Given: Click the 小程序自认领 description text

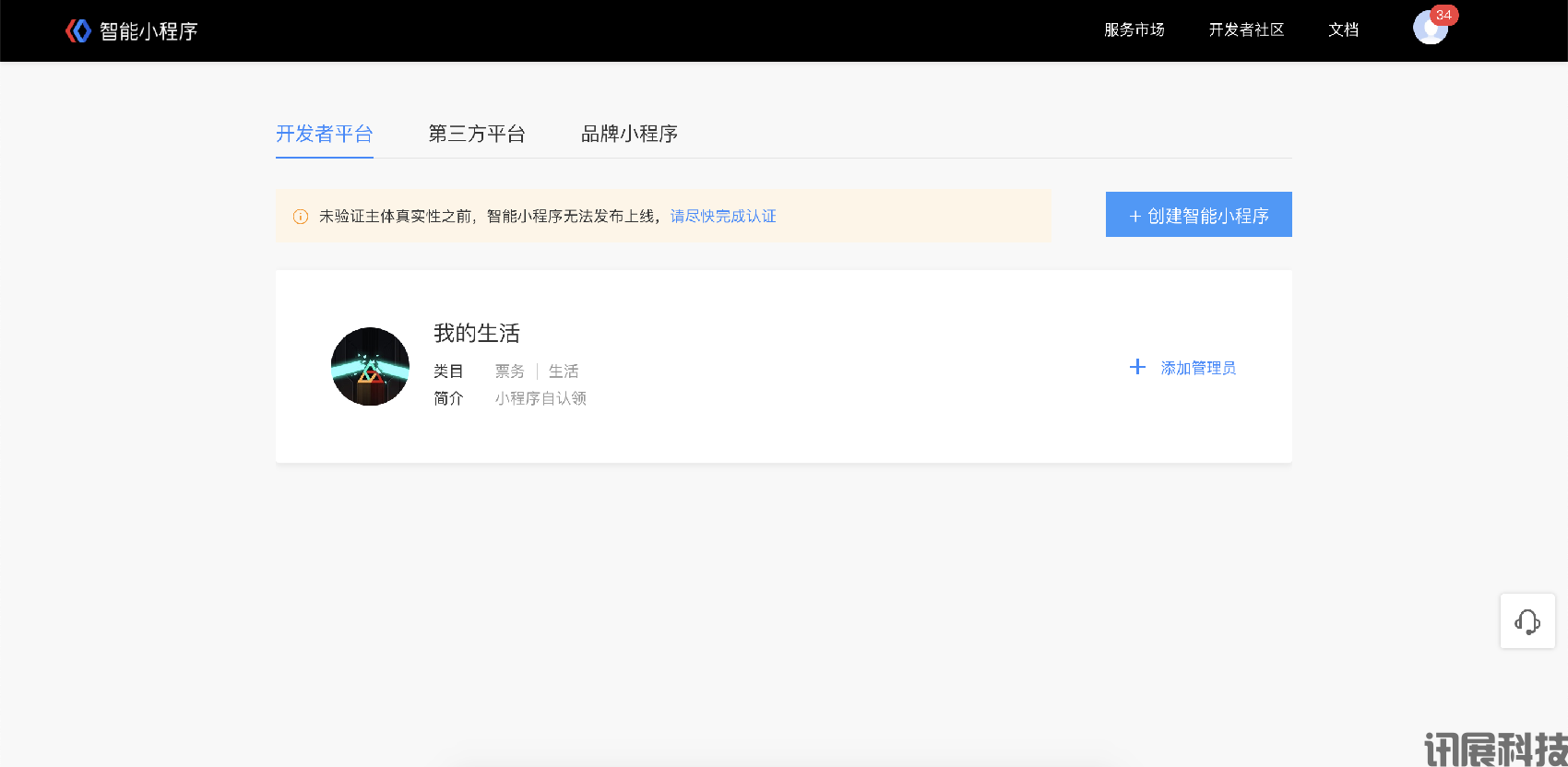Looking at the screenshot, I should (x=540, y=398).
